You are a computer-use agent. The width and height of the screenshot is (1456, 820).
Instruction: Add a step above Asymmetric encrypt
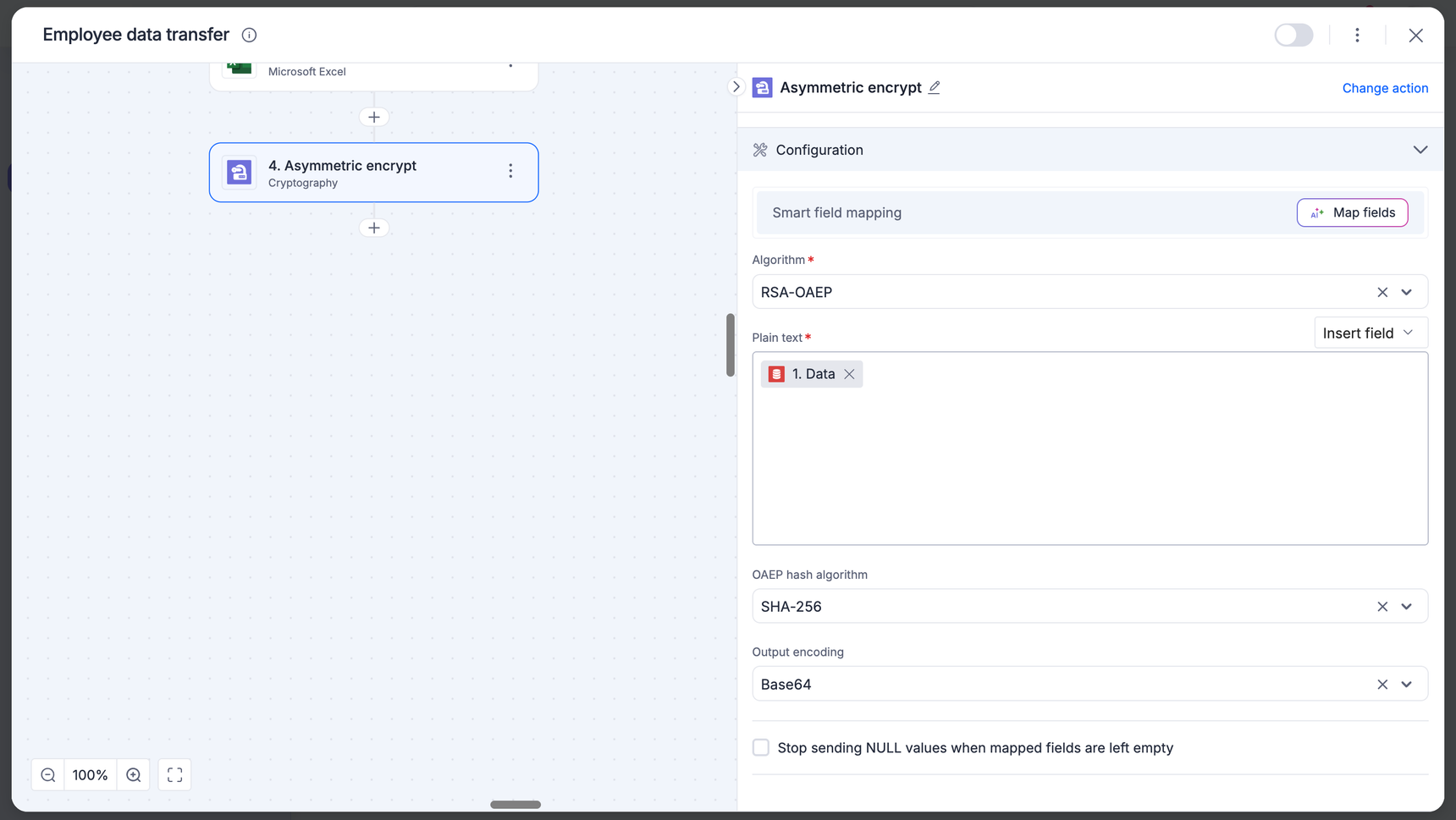(374, 117)
